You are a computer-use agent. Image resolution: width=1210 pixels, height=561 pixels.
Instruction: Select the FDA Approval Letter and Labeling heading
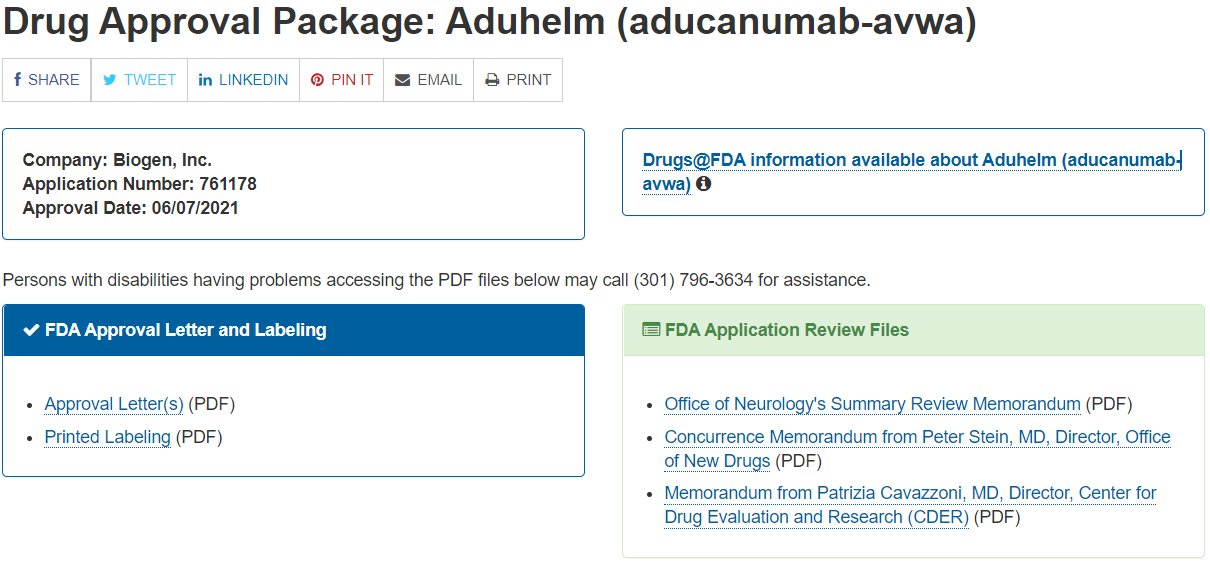[x=186, y=330]
